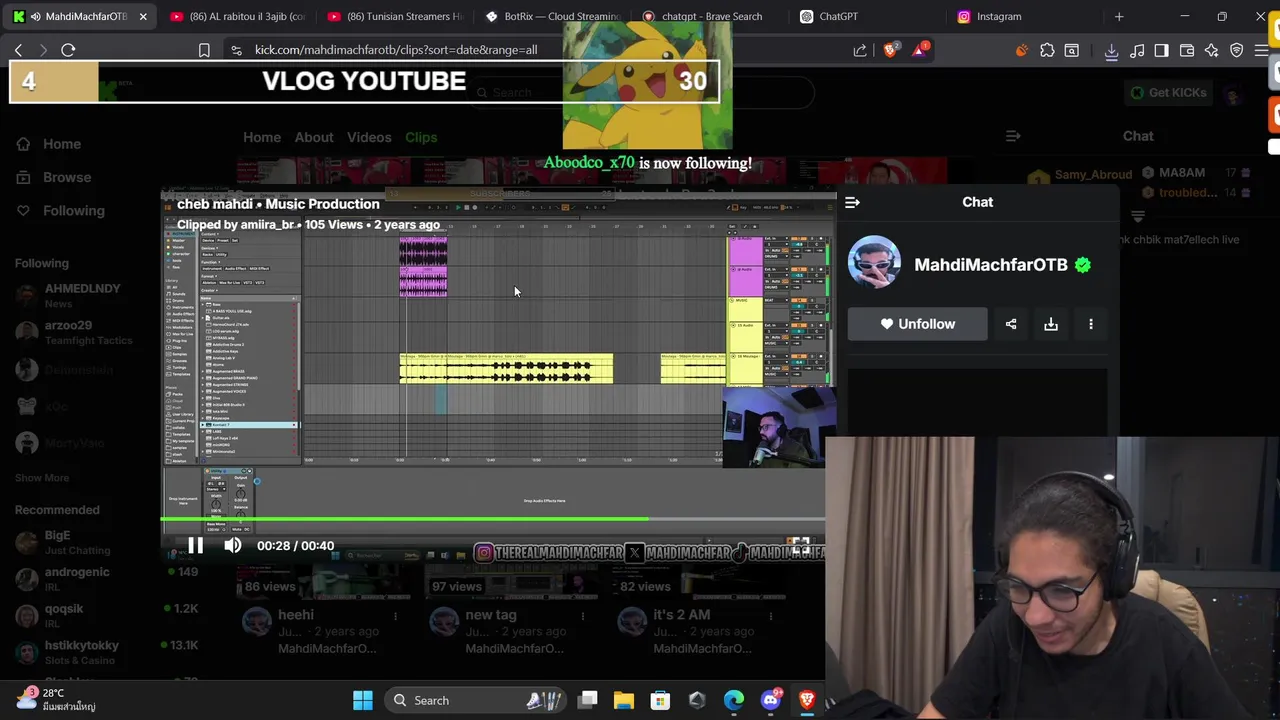
Task: Open a new browser tab
Action: coord(1119,16)
